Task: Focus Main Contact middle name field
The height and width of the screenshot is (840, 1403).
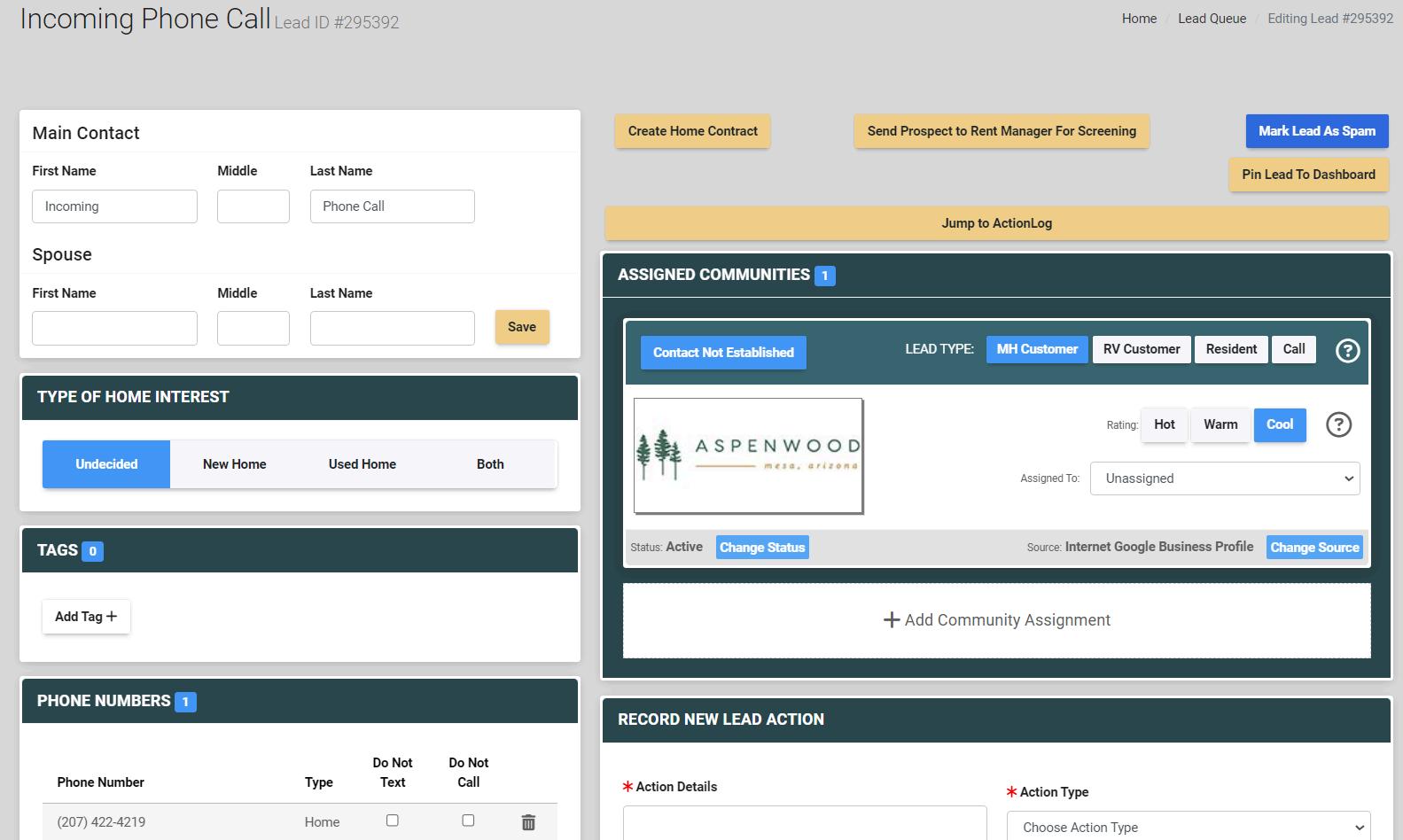Action: pos(253,206)
